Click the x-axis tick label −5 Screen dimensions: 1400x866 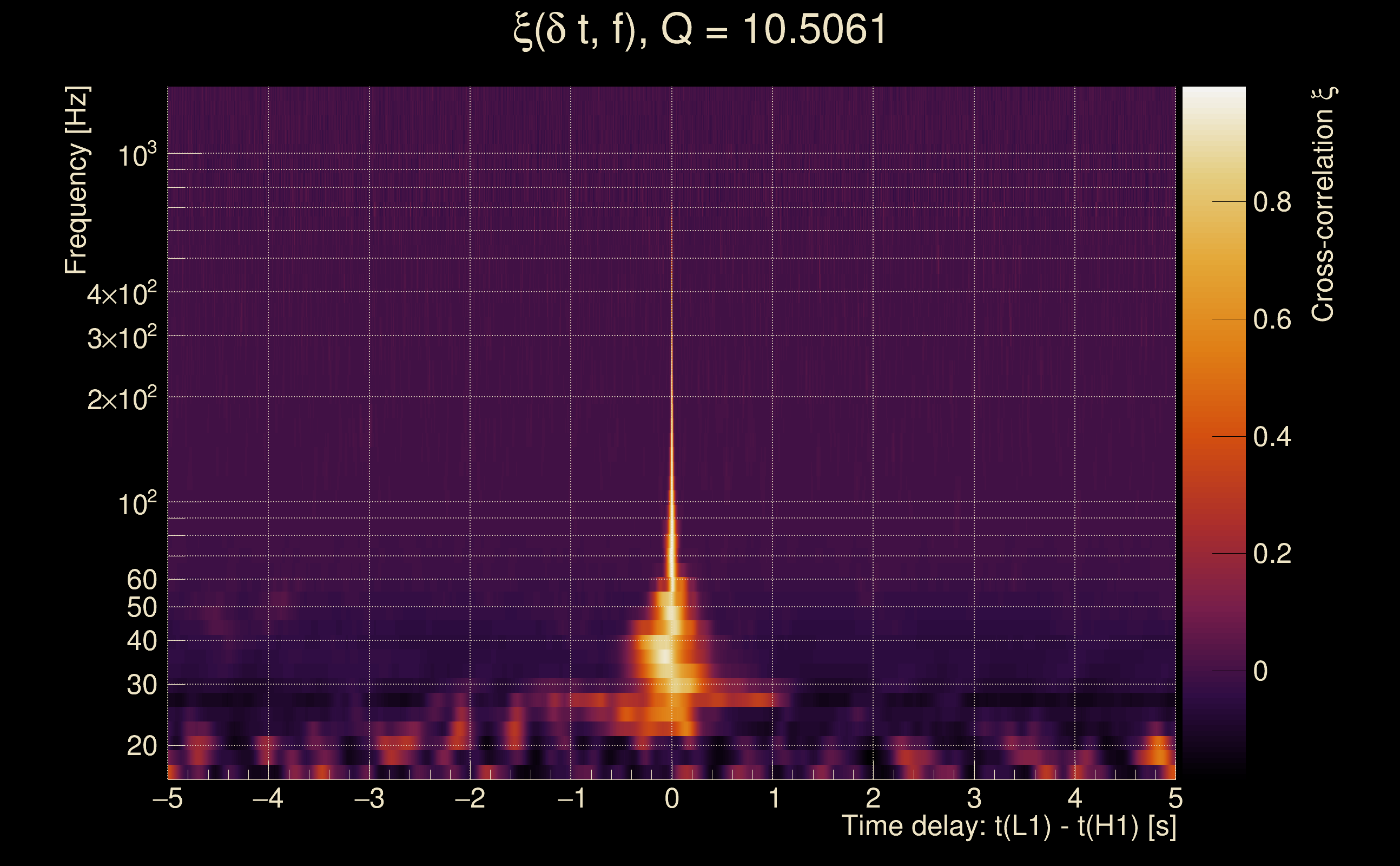click(168, 798)
